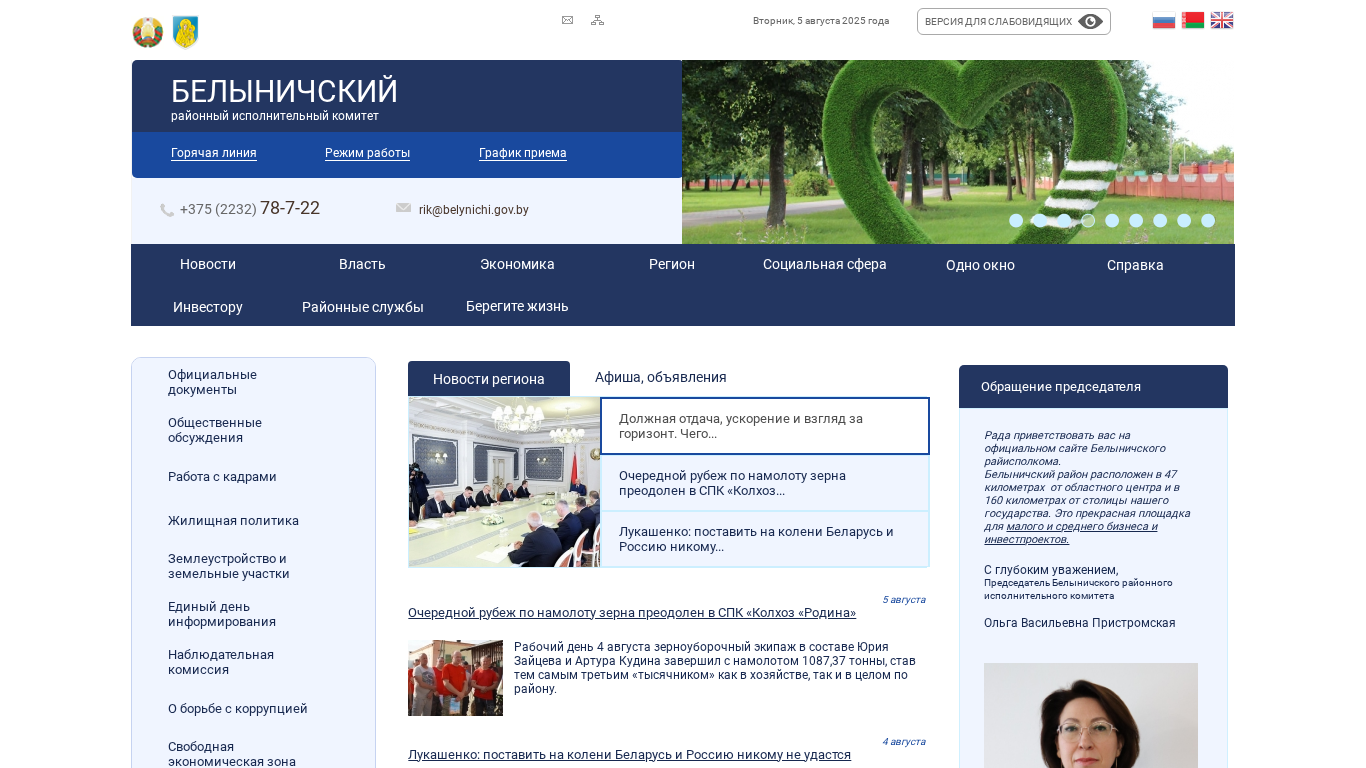The width and height of the screenshot is (1366, 768).
Task: Click the Belynichi district coat of arms
Action: pos(186,32)
